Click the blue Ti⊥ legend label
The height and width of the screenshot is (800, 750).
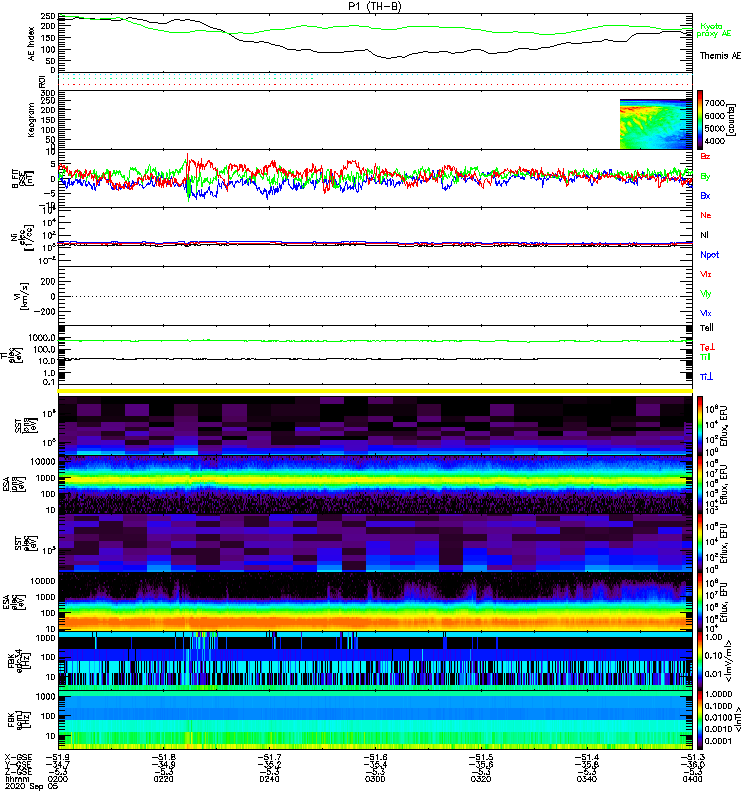[706, 377]
